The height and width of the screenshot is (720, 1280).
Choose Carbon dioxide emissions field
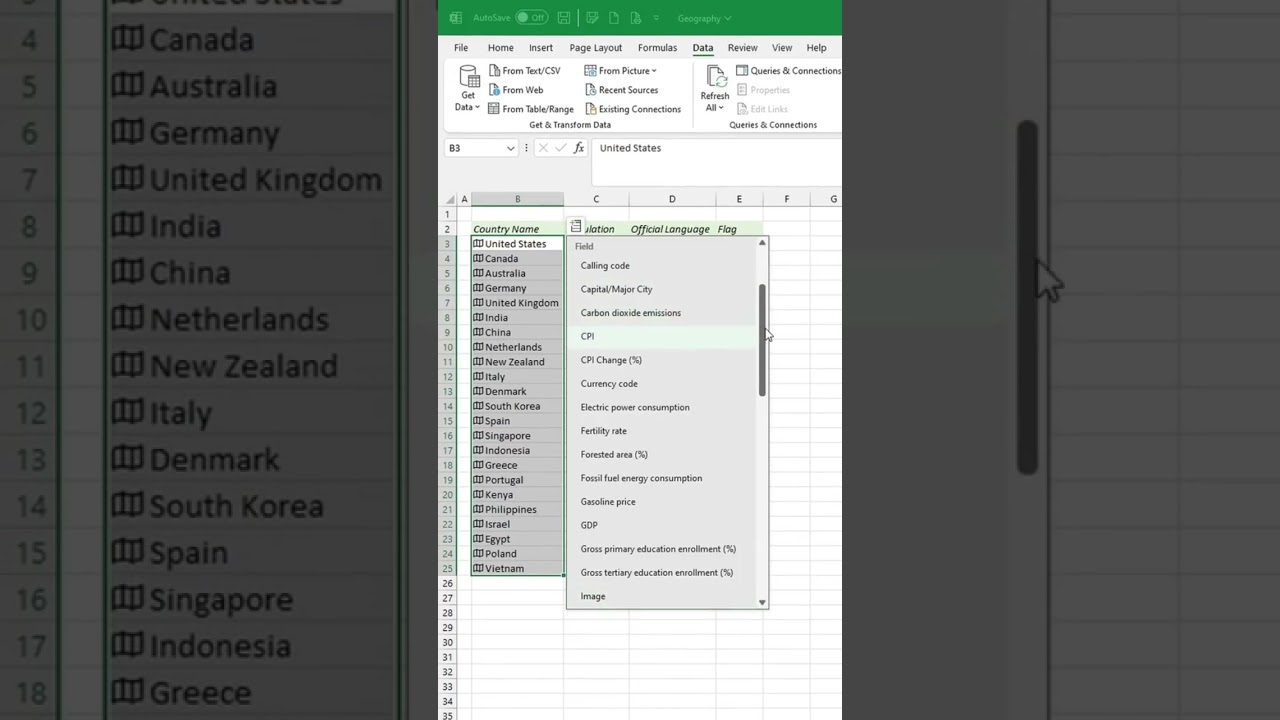point(662,313)
